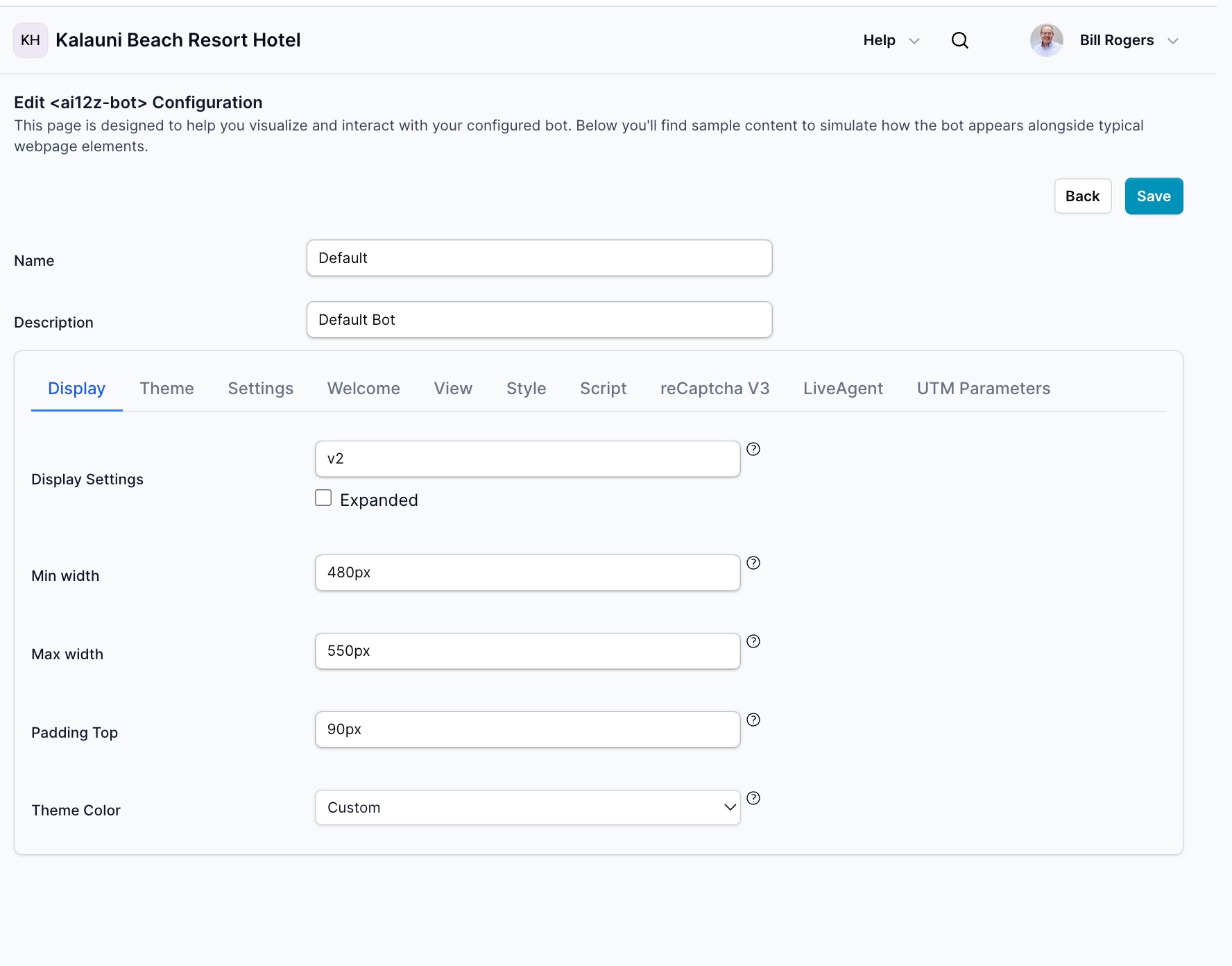1232x966 pixels.
Task: Open help tooltip for Theme Color
Action: [755, 798]
